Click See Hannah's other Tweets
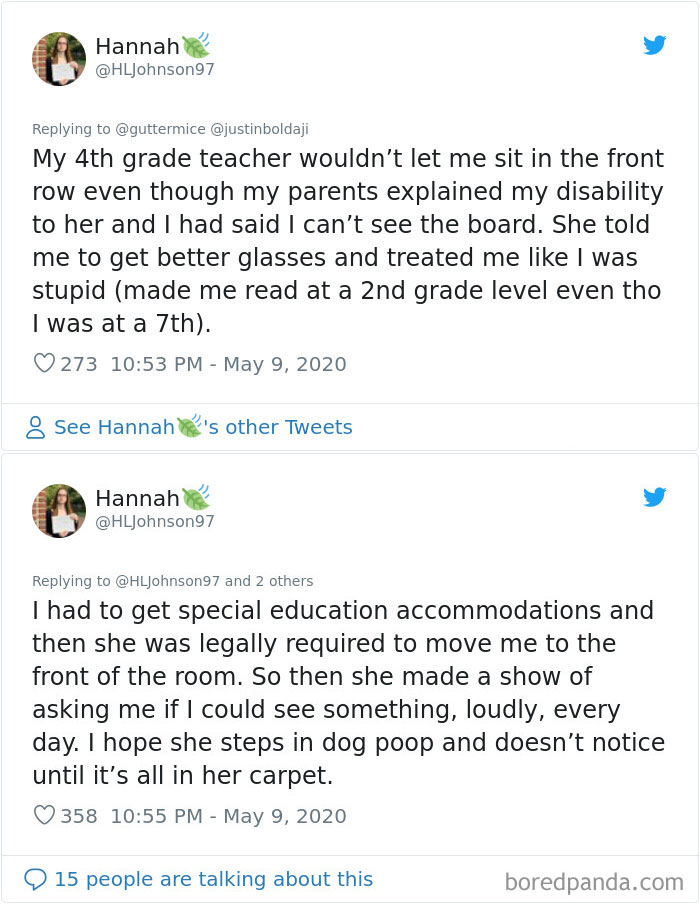Viewport: 700px width, 904px height. pos(205,427)
